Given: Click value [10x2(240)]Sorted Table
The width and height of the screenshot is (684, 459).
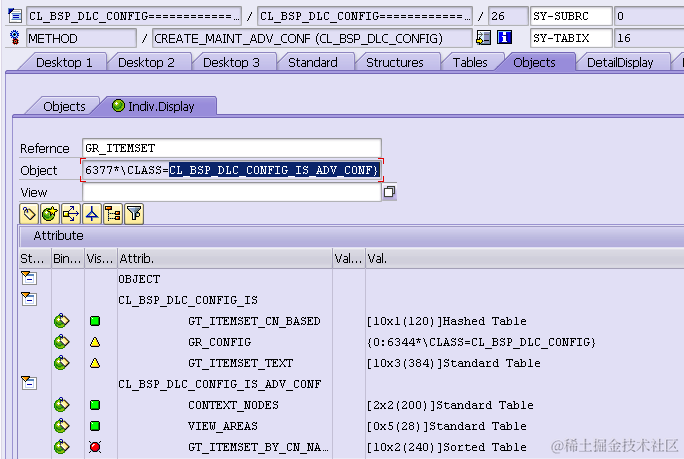Looking at the screenshot, I should 447,447.
